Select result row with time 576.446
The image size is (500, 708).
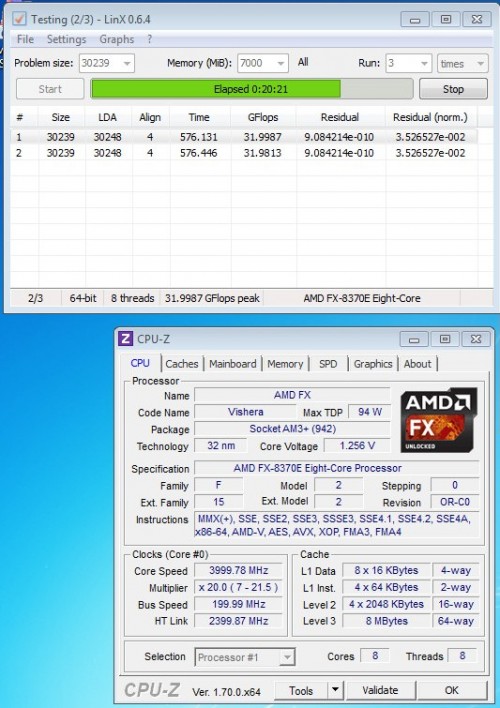click(x=244, y=153)
